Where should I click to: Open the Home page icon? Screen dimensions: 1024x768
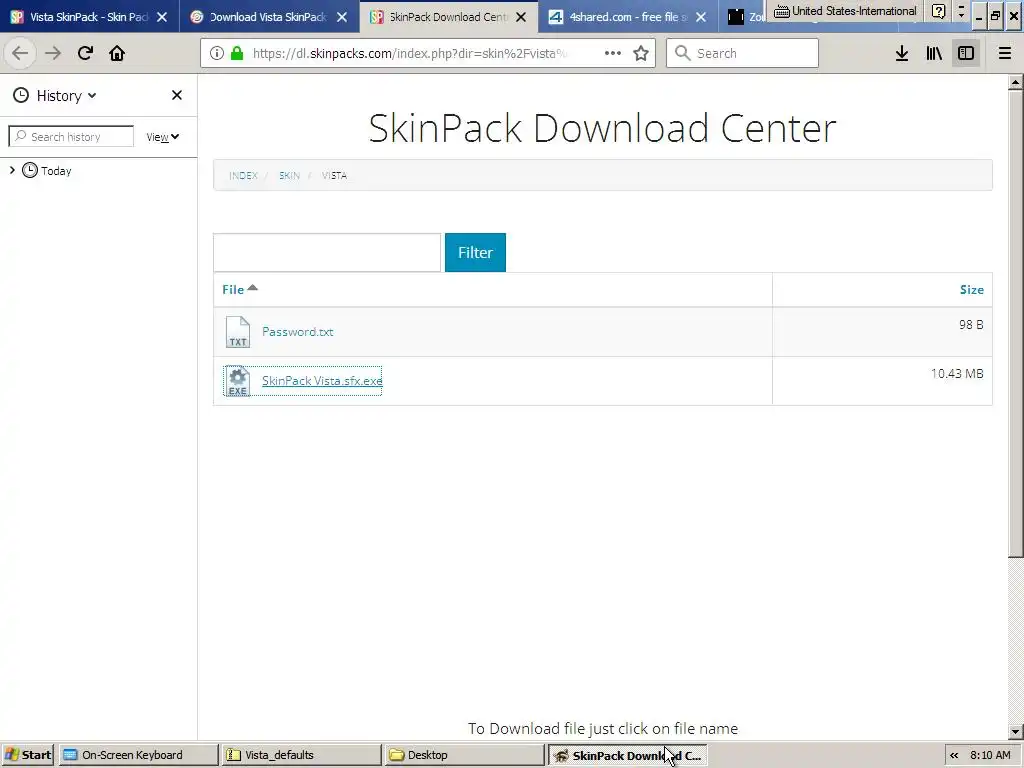point(117,53)
